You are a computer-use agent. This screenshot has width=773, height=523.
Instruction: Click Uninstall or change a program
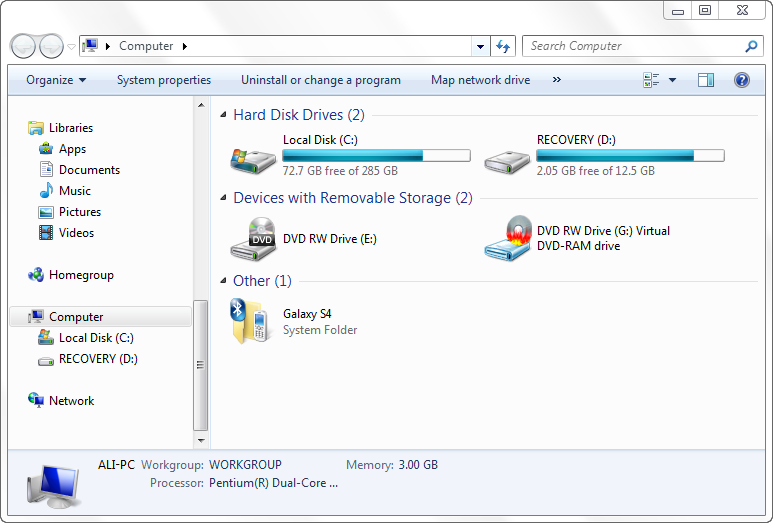tap(321, 80)
